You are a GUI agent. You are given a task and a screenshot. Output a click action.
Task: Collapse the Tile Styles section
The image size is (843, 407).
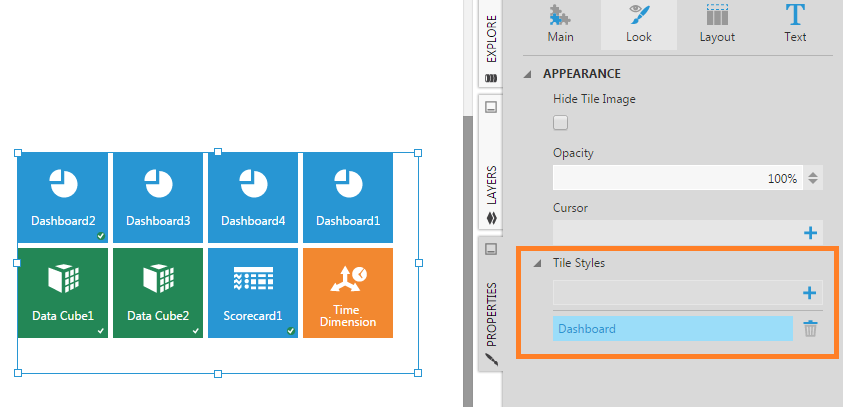538,264
